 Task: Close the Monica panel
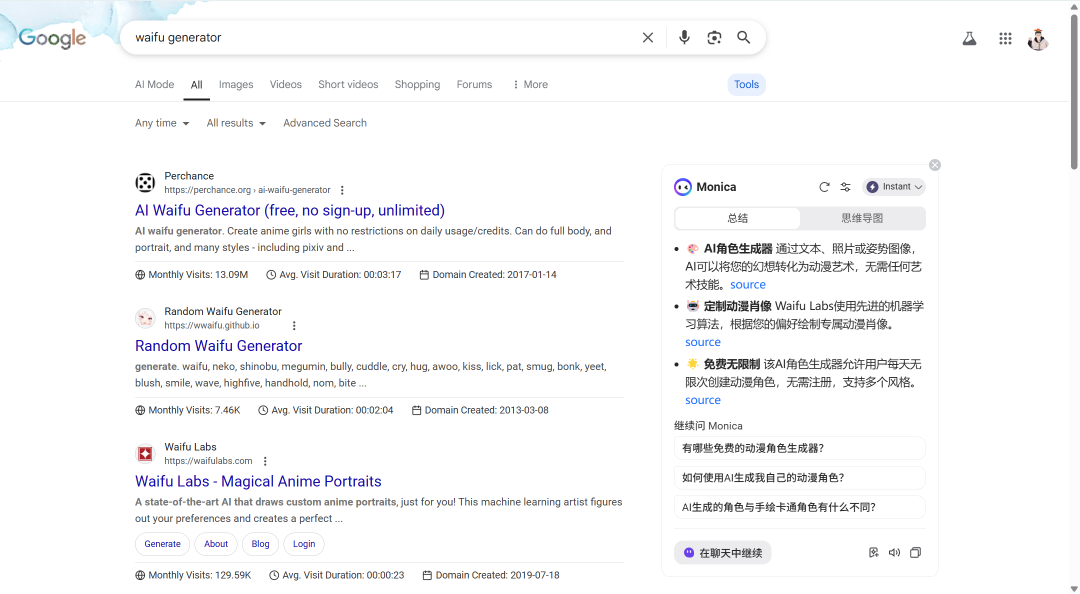click(x=935, y=165)
